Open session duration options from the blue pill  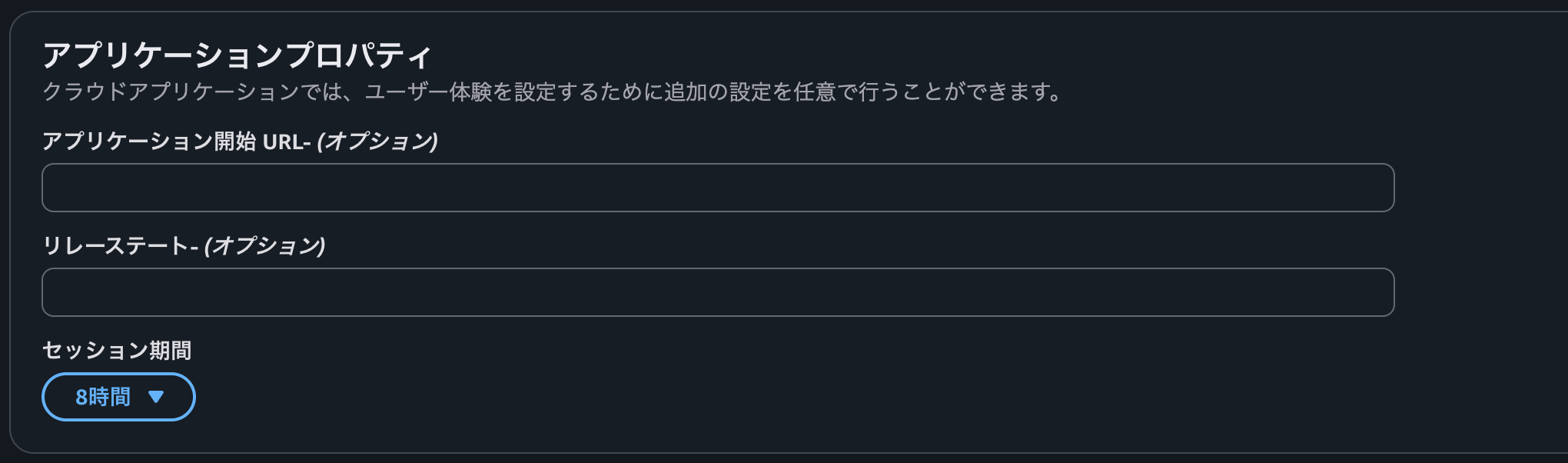point(118,396)
